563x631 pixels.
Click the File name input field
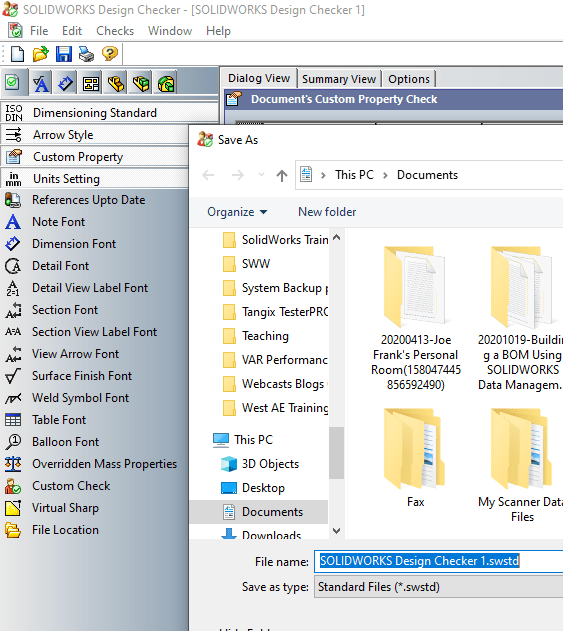tap(438, 561)
